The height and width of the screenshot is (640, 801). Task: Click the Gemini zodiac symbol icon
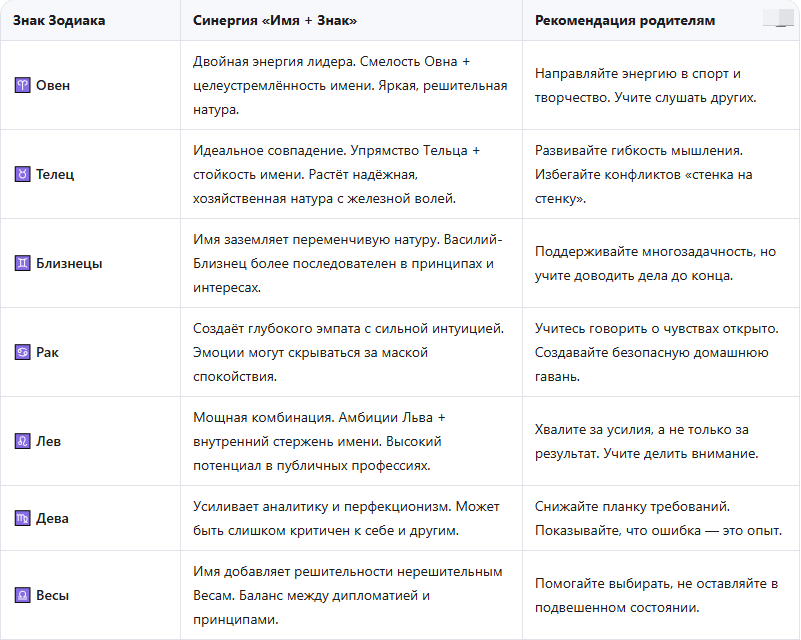tap(22, 264)
